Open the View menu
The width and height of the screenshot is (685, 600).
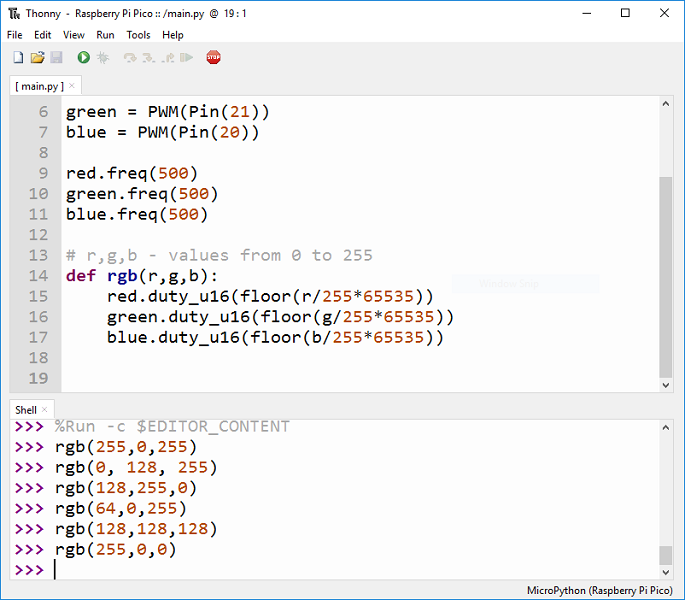(x=74, y=35)
